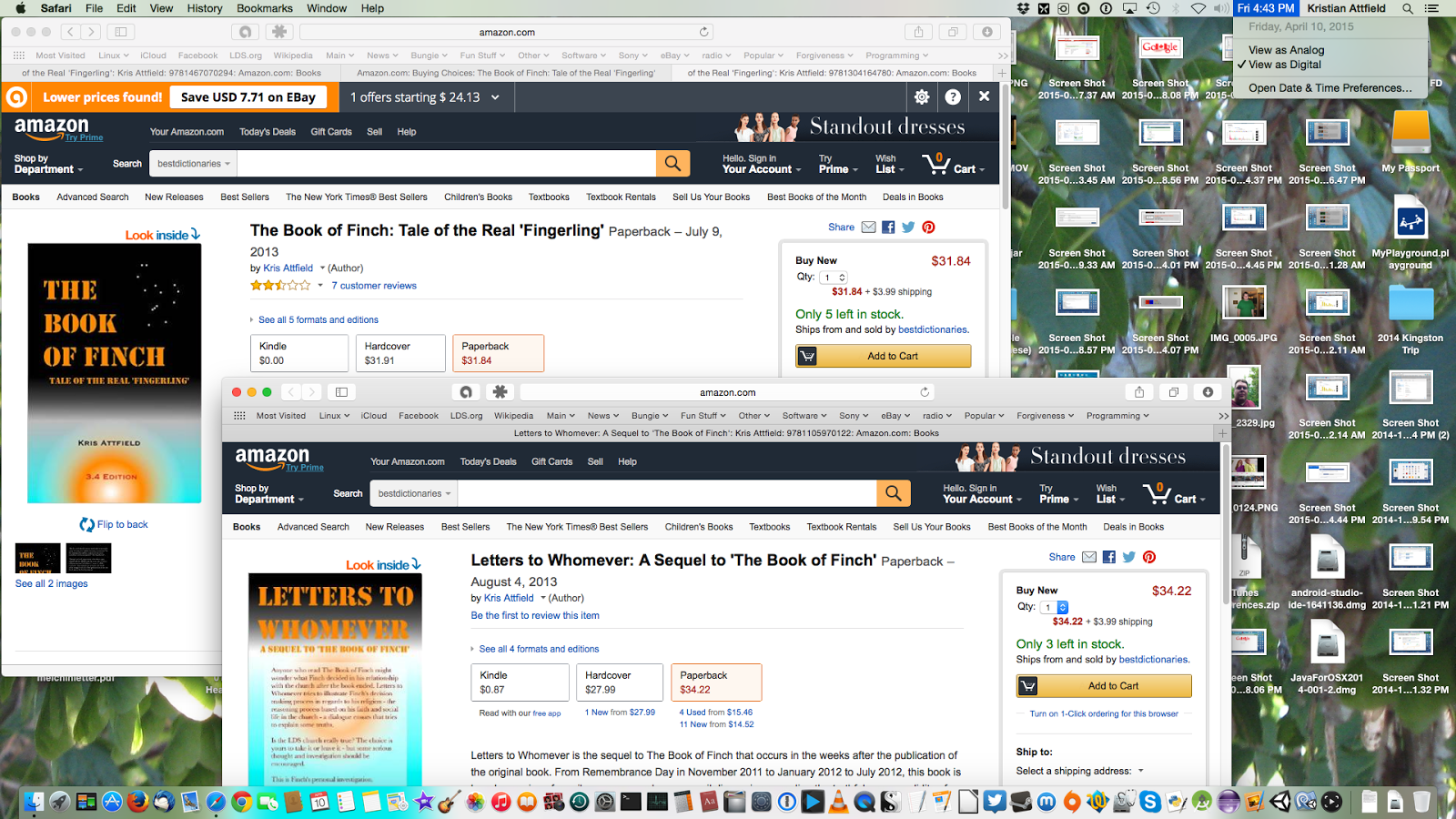Image resolution: width=1456 pixels, height=819 pixels.
Task: Go back in the Book of Finch Safari window
Action: [70, 32]
